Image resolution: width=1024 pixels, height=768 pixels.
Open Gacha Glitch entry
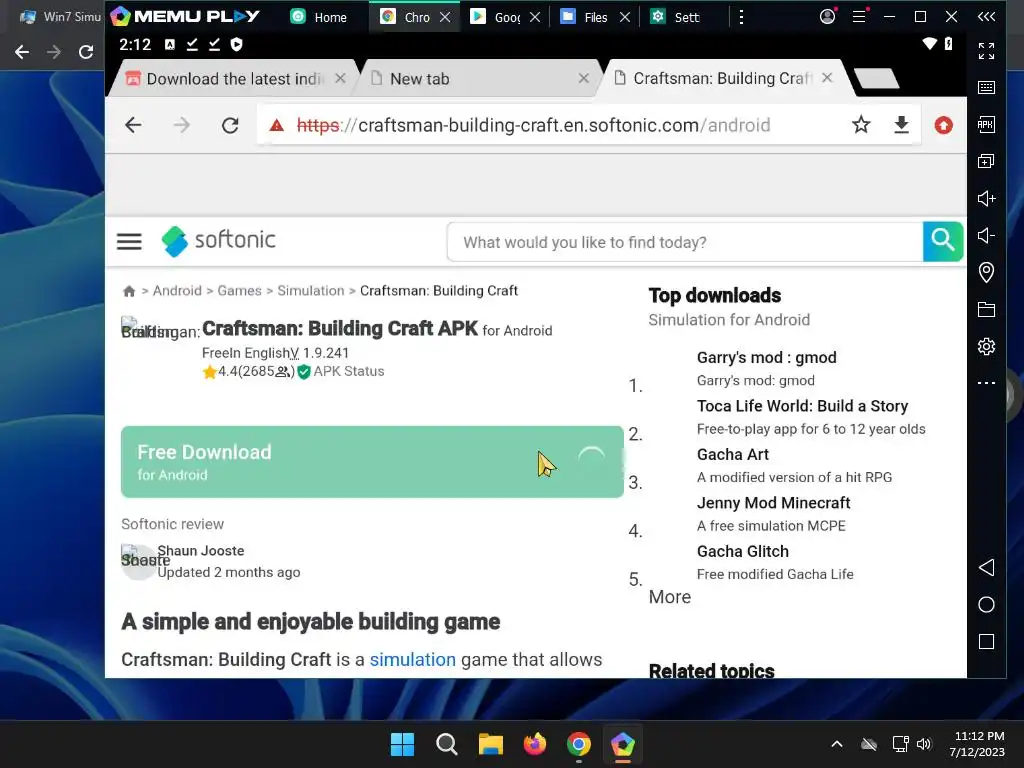tap(743, 551)
